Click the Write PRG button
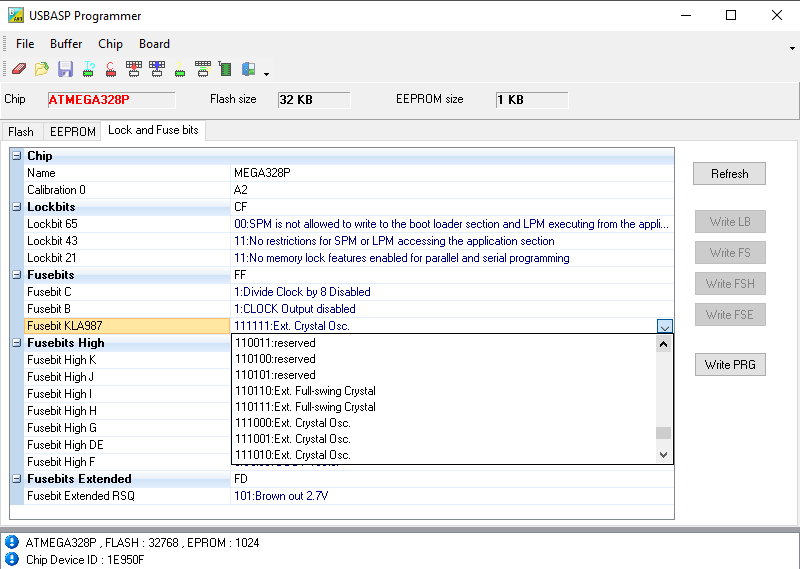 pyautogui.click(x=730, y=364)
